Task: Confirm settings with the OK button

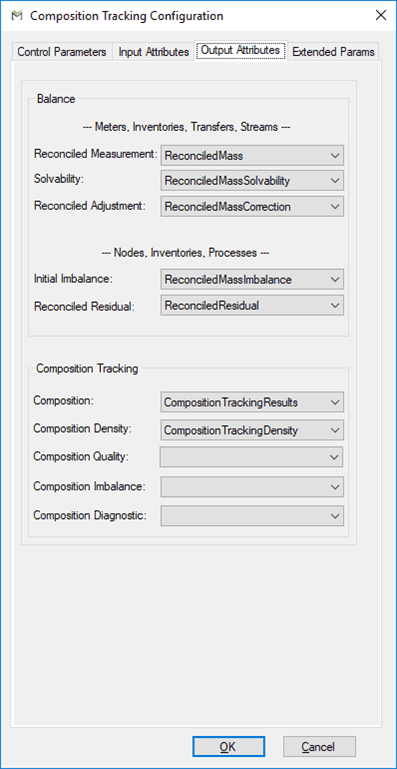Action: tap(228, 746)
